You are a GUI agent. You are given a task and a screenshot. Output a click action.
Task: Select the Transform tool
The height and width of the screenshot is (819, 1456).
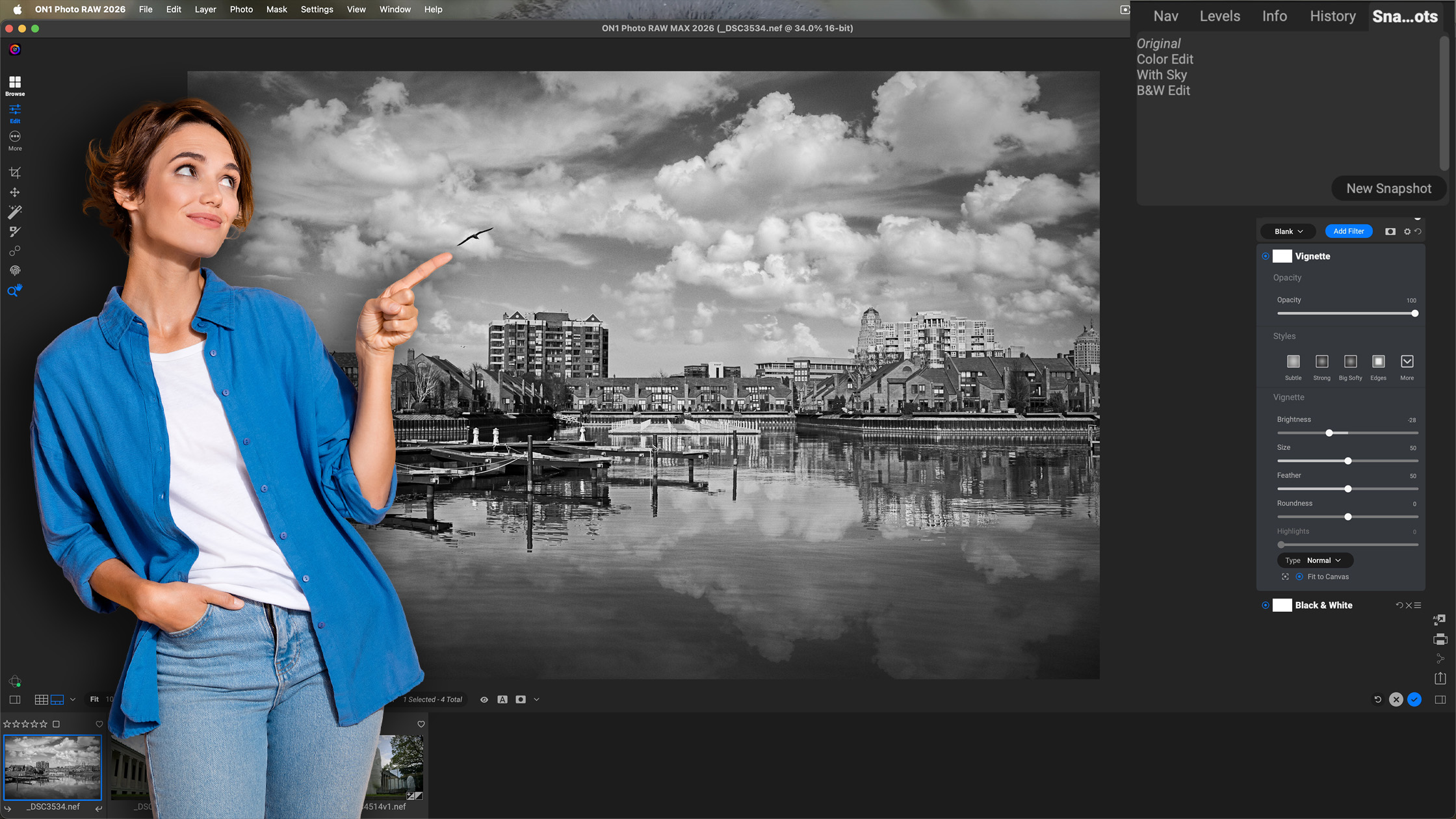pos(14,192)
